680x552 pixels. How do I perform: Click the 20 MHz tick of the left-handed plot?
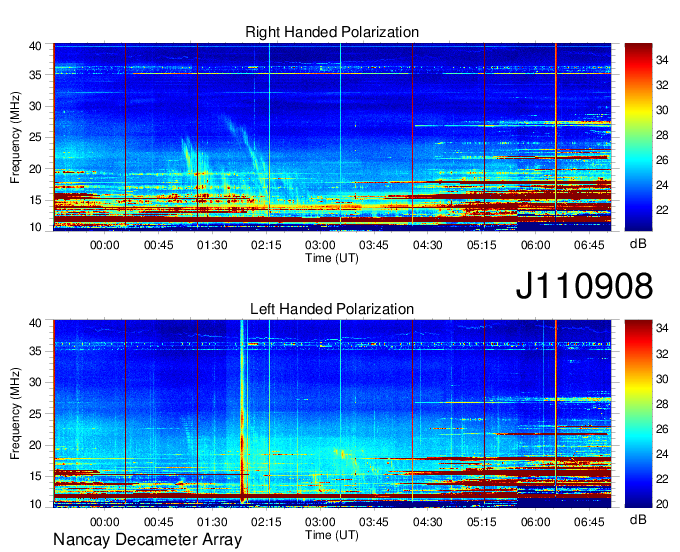coord(35,445)
